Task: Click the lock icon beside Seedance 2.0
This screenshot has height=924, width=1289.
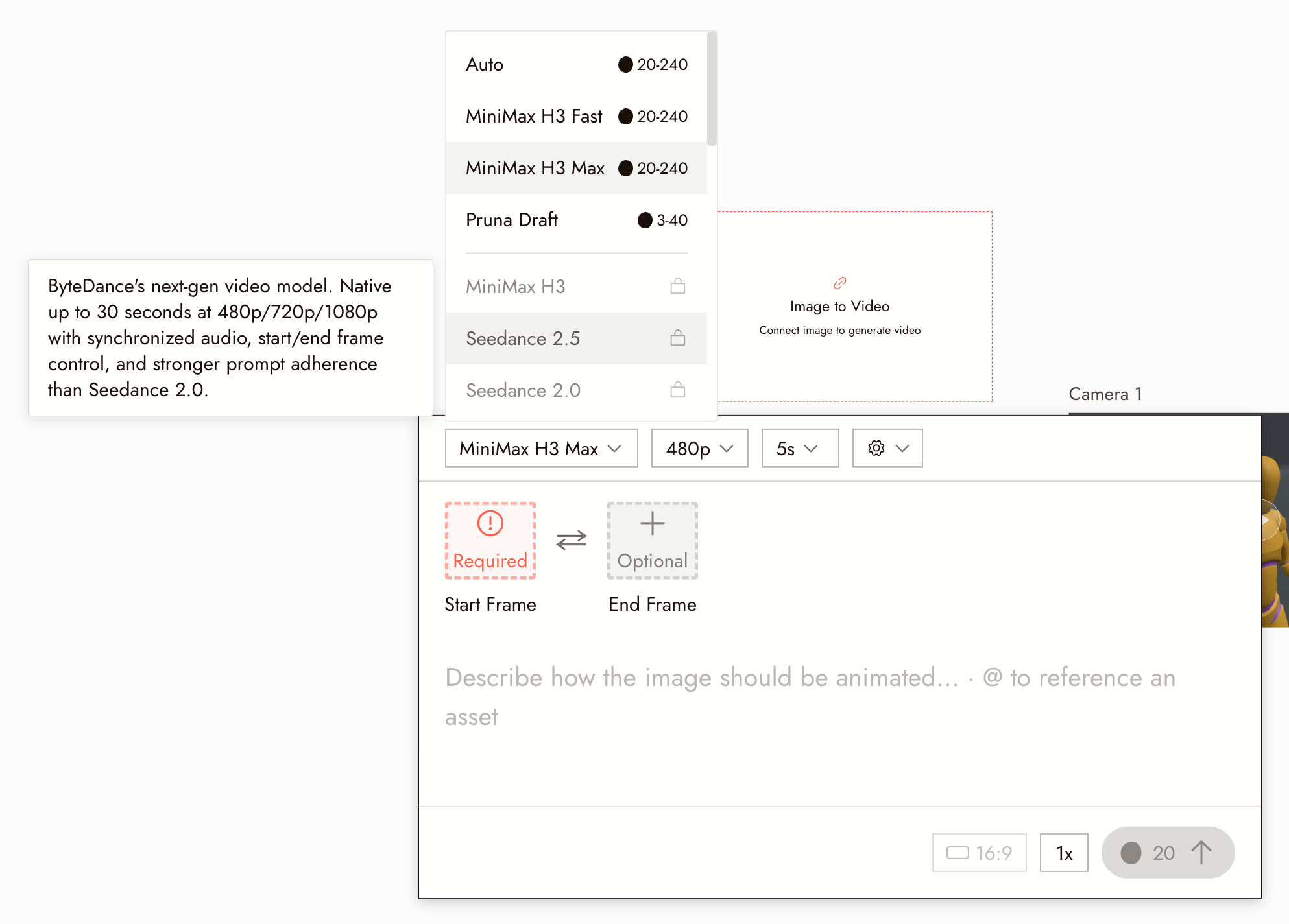Action: [x=678, y=389]
